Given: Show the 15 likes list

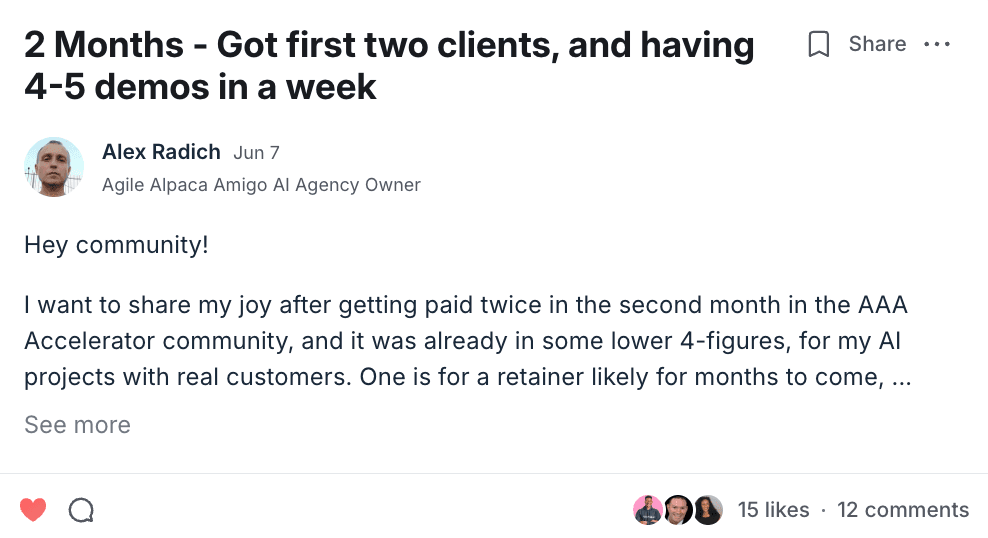Looking at the screenshot, I should point(773,510).
